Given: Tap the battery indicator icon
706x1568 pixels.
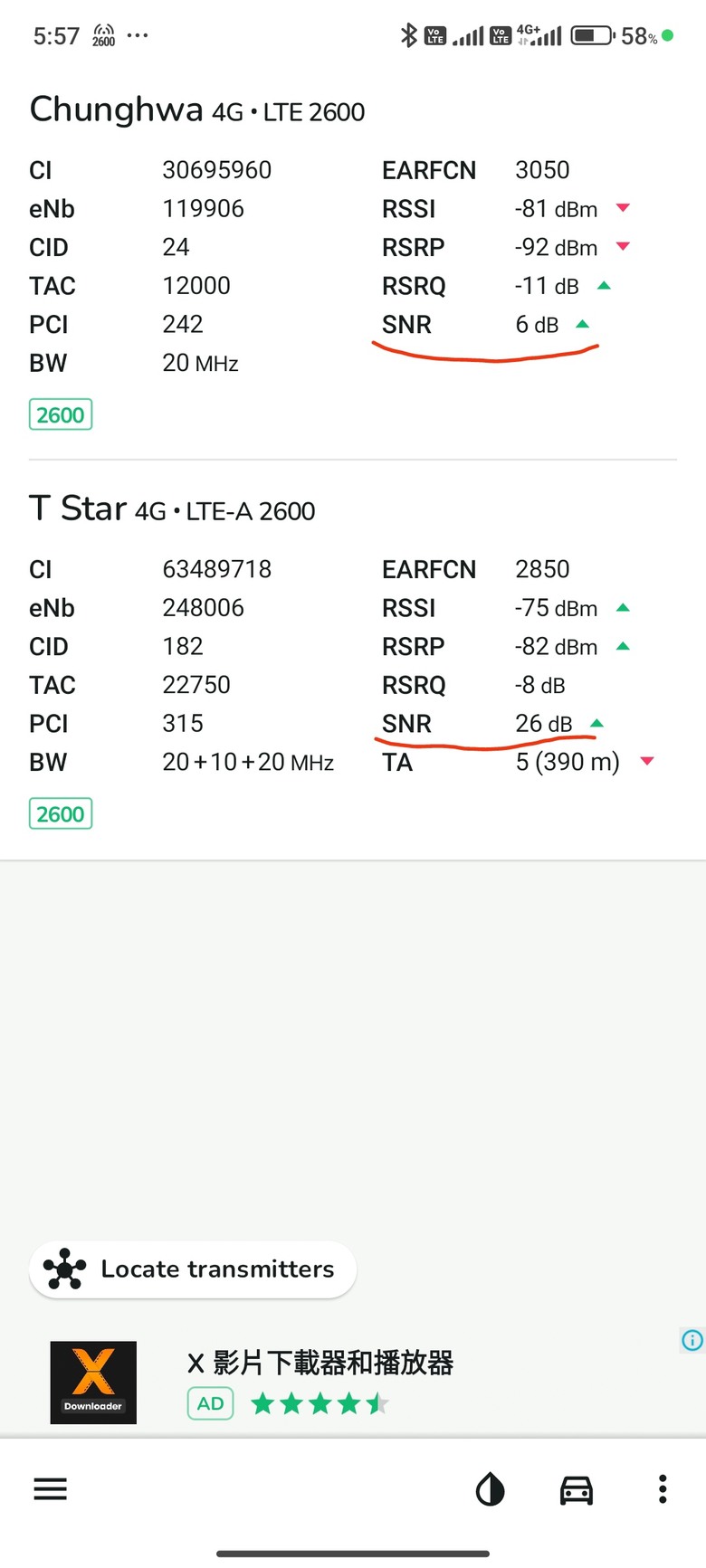Looking at the screenshot, I should coord(593,36).
